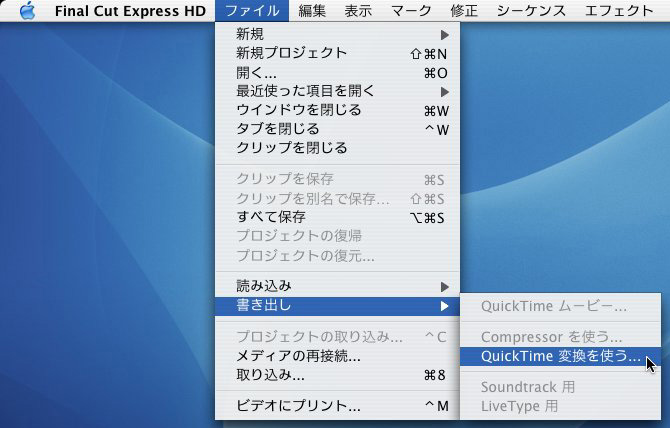
Task: Select QuickTime 変換を使う... in the submenu
Action: (x=560, y=357)
